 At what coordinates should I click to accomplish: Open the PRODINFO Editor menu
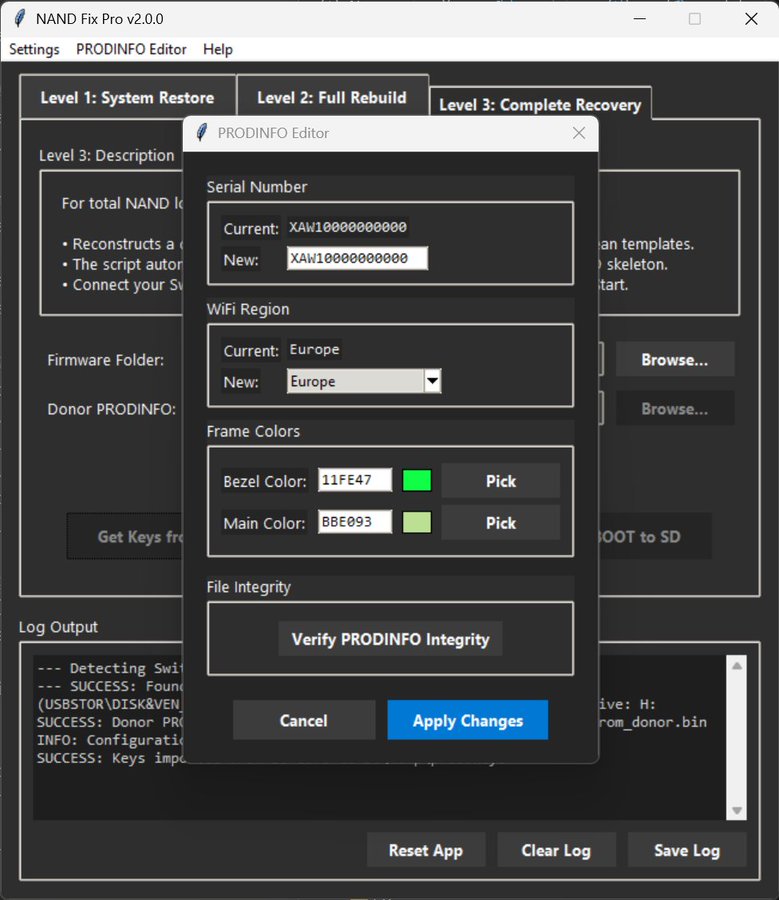tap(131, 49)
